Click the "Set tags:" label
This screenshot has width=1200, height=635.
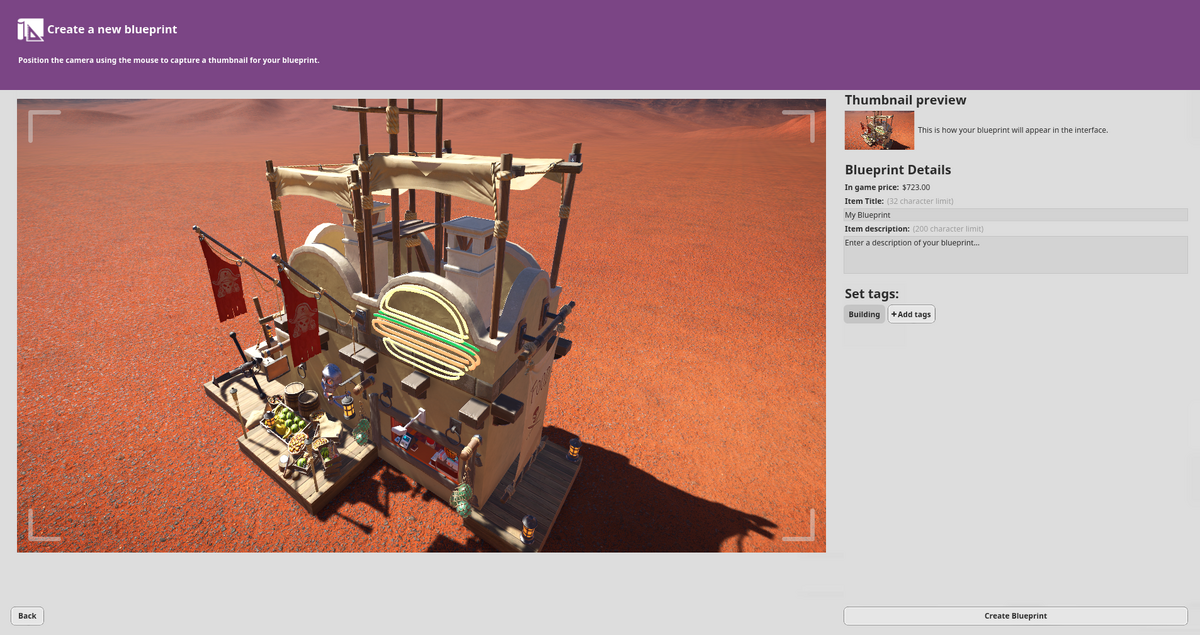(x=871, y=294)
